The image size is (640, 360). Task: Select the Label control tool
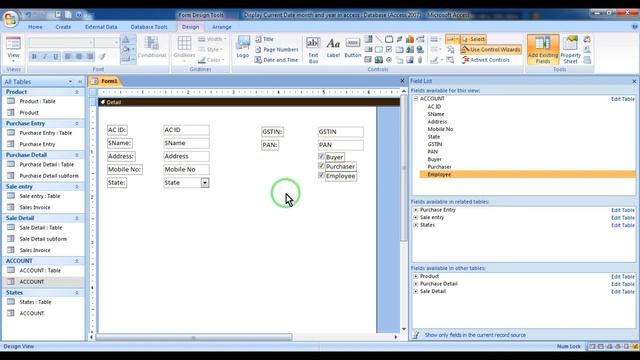[333, 47]
